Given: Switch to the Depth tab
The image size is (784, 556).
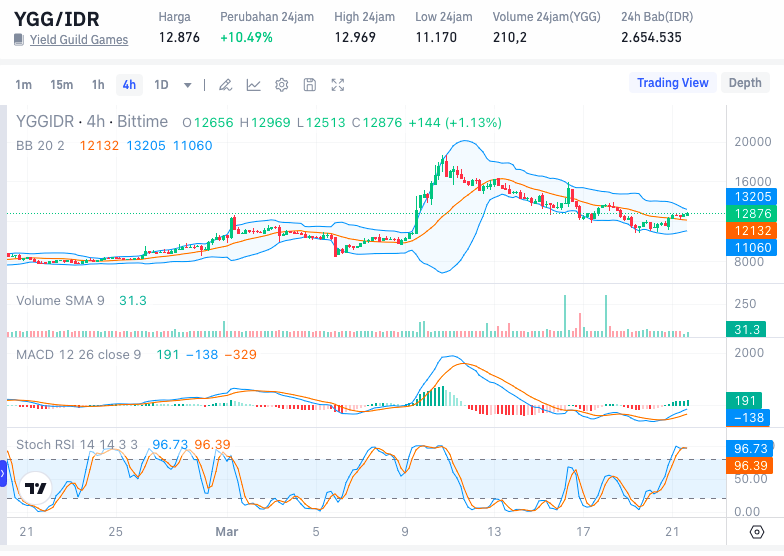Looking at the screenshot, I should coord(744,83).
